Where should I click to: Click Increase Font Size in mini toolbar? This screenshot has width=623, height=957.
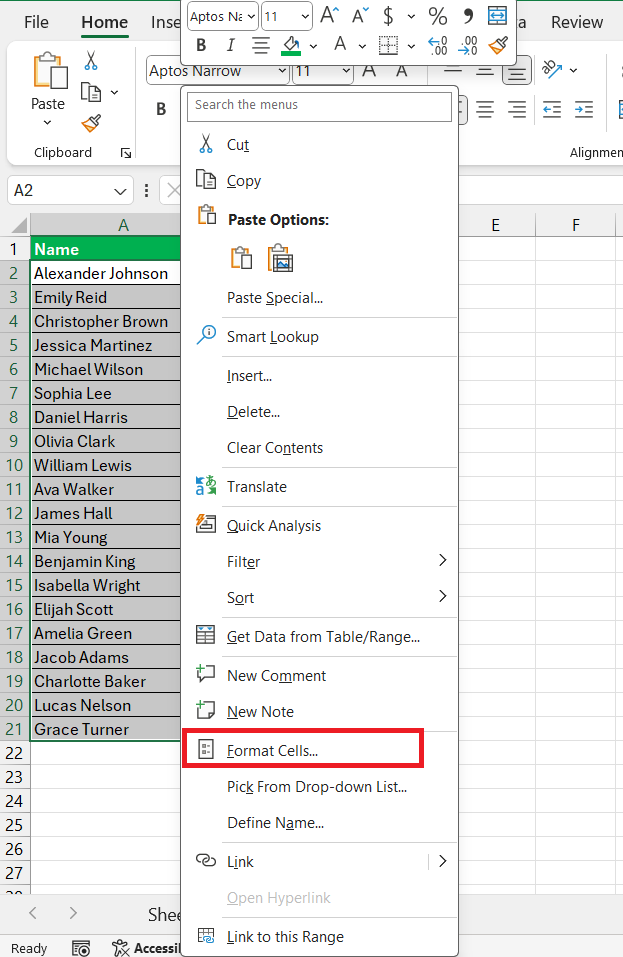pyautogui.click(x=330, y=15)
